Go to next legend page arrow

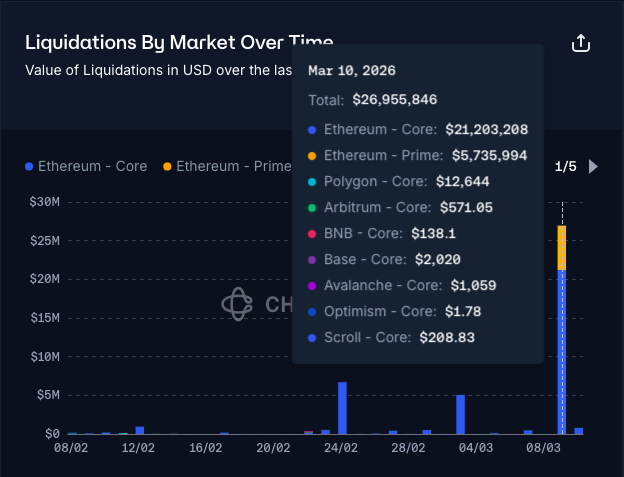pyautogui.click(x=594, y=166)
